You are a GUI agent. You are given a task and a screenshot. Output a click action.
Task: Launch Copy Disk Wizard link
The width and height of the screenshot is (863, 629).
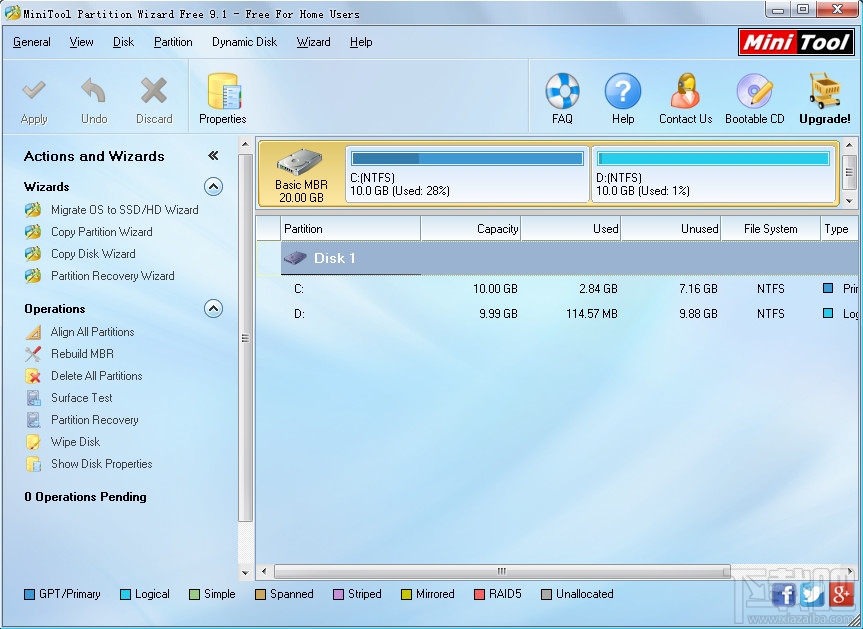(x=93, y=254)
